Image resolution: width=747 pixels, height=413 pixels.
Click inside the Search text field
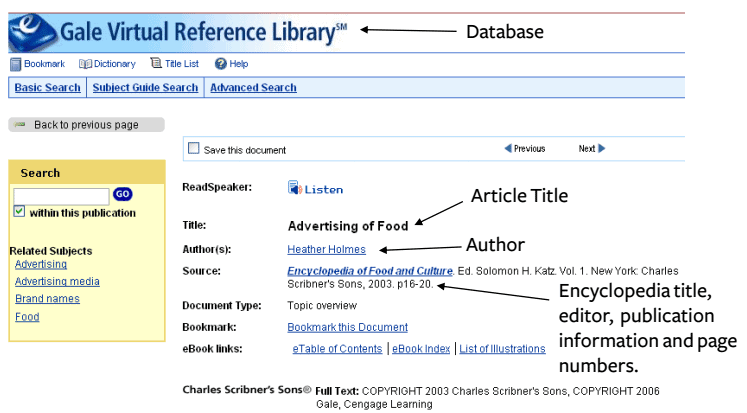point(61,196)
